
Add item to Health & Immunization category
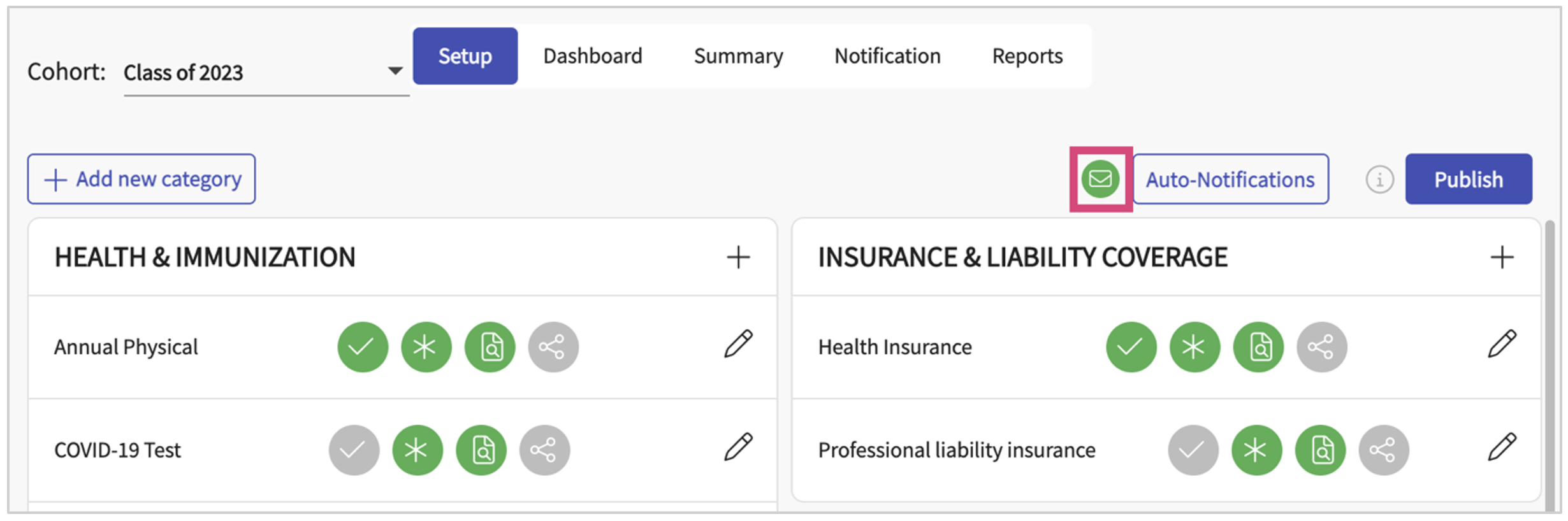tap(738, 257)
